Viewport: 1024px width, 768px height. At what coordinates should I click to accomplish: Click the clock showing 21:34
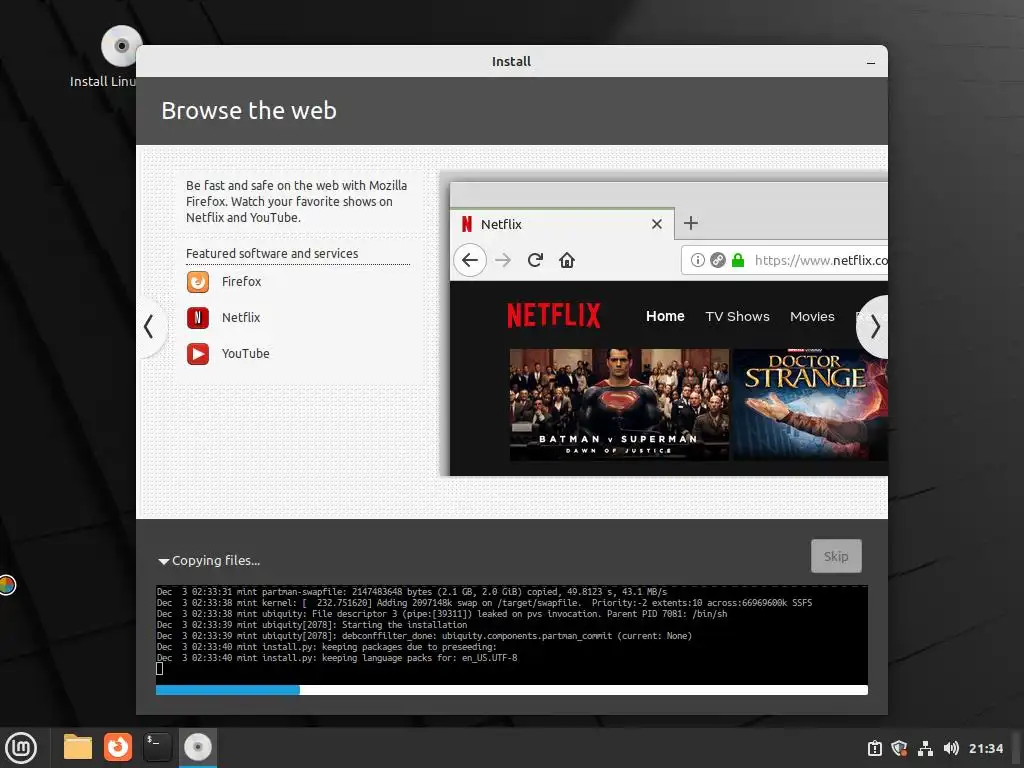click(x=985, y=748)
